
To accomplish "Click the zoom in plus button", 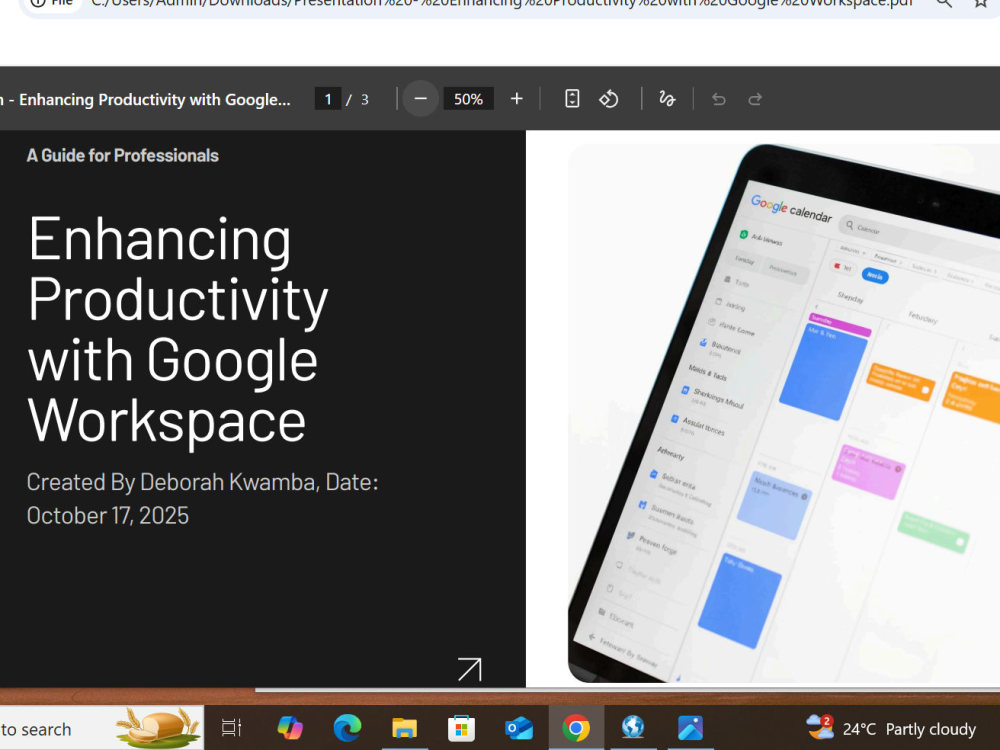I will tap(517, 99).
